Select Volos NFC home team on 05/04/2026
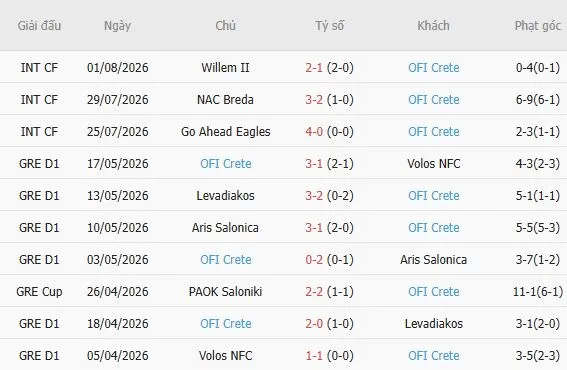This screenshot has width=567, height=370. (225, 356)
